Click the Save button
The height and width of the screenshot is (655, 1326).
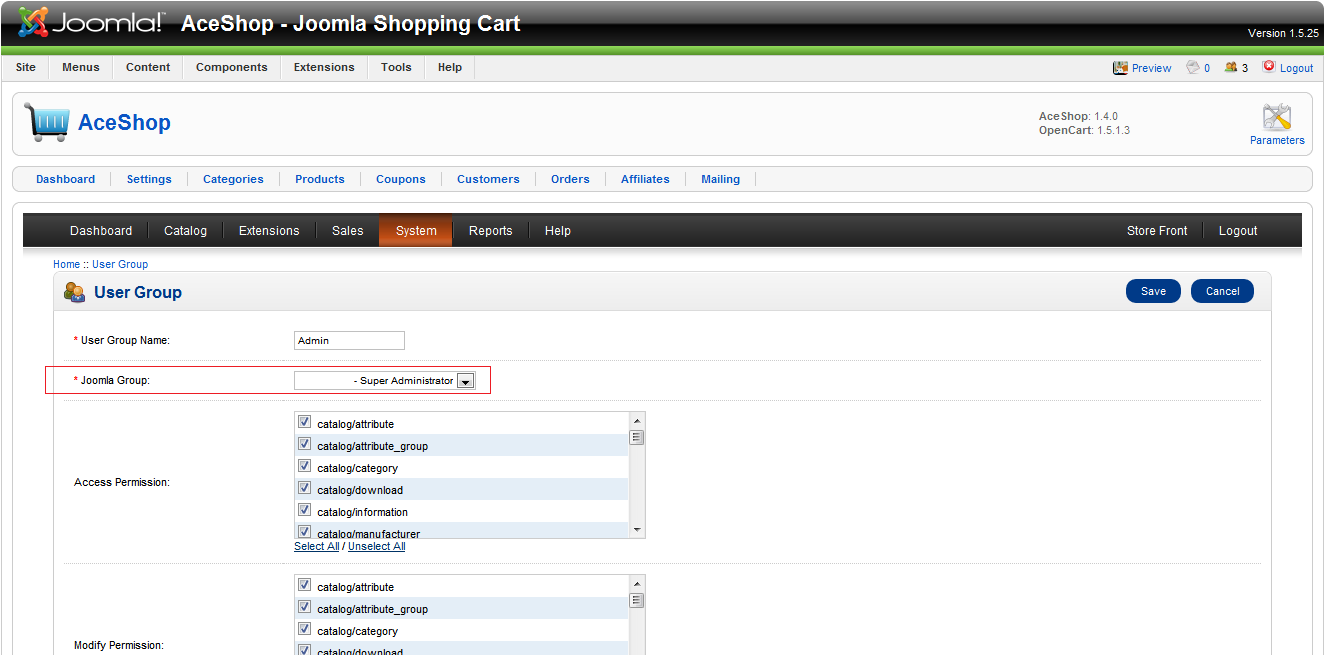click(1153, 291)
